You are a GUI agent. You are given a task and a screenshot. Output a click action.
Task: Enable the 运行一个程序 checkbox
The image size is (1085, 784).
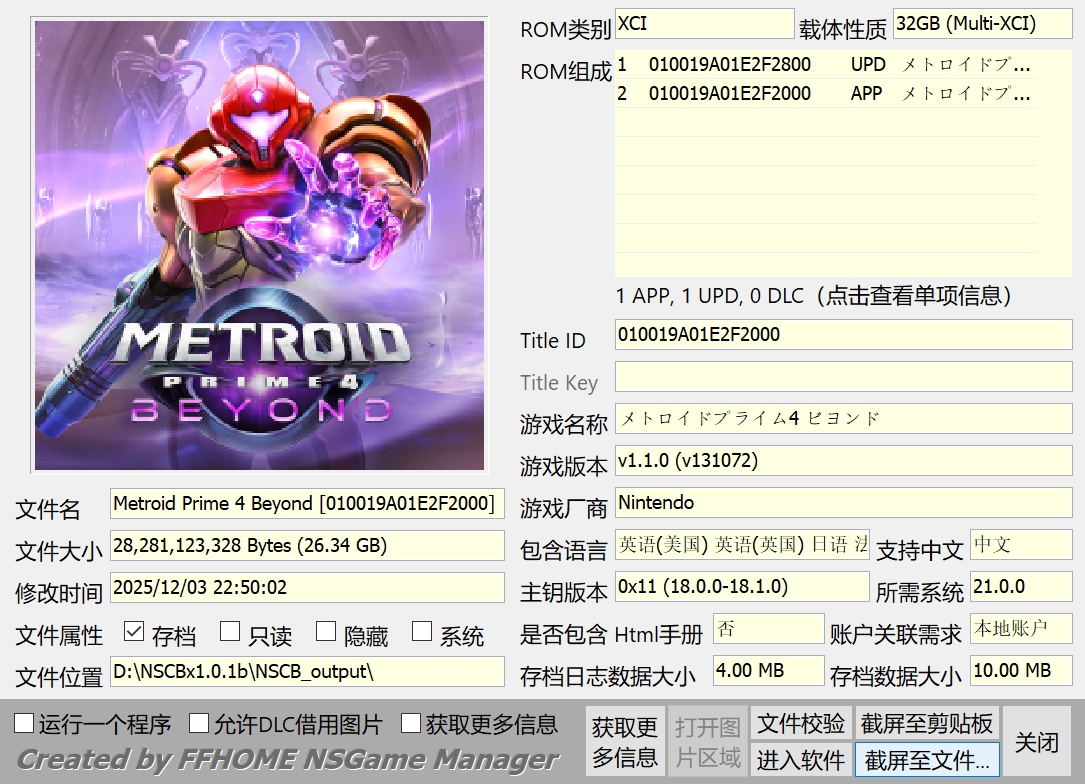click(25, 723)
